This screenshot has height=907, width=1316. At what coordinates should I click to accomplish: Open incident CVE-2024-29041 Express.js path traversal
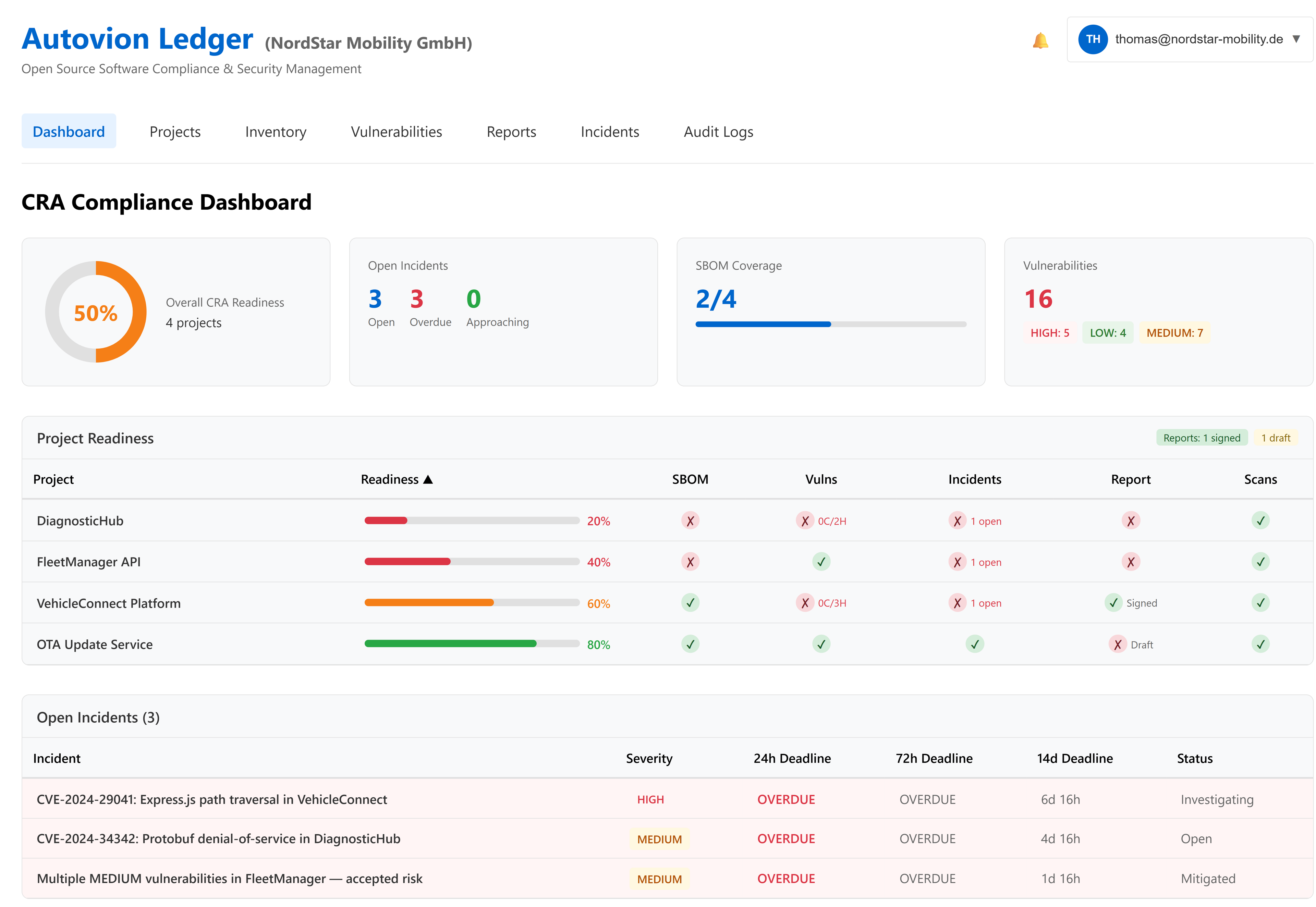(x=211, y=799)
